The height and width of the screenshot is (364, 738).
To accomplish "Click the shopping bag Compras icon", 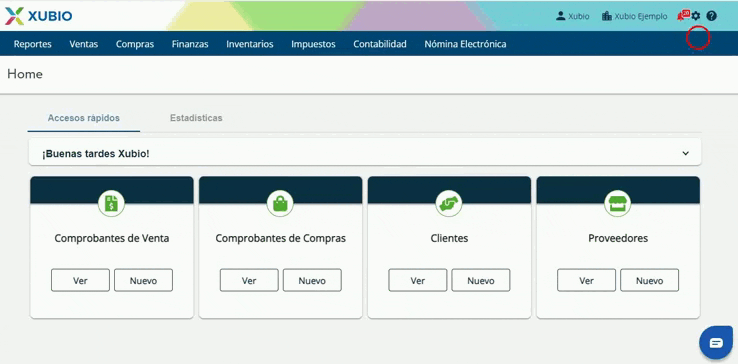I will click(280, 203).
